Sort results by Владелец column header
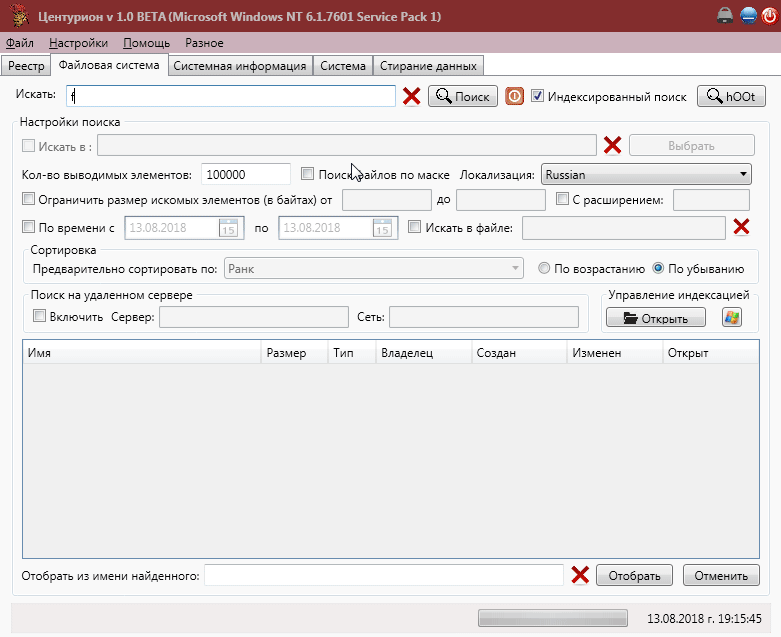The height and width of the screenshot is (637, 781). pyautogui.click(x=423, y=353)
